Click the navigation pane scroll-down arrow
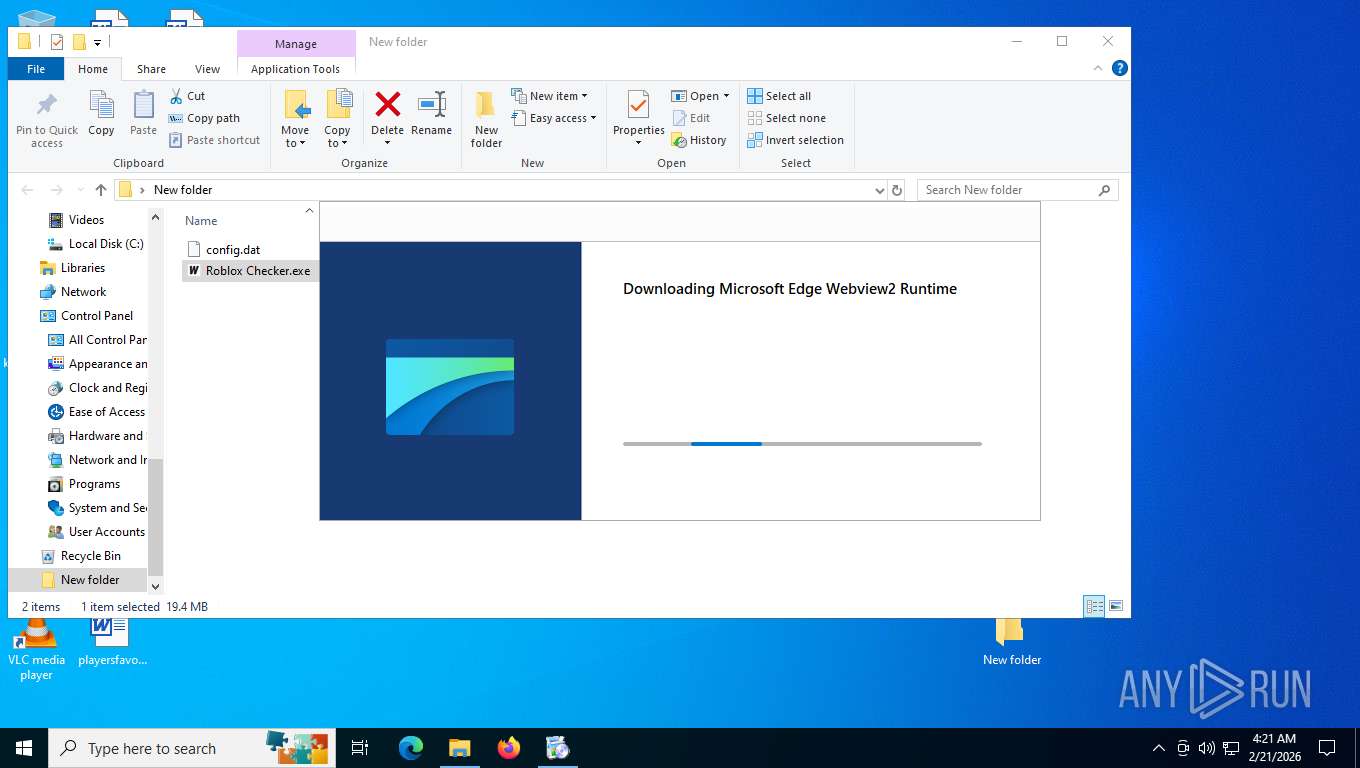The height and width of the screenshot is (768, 1360). tap(155, 586)
